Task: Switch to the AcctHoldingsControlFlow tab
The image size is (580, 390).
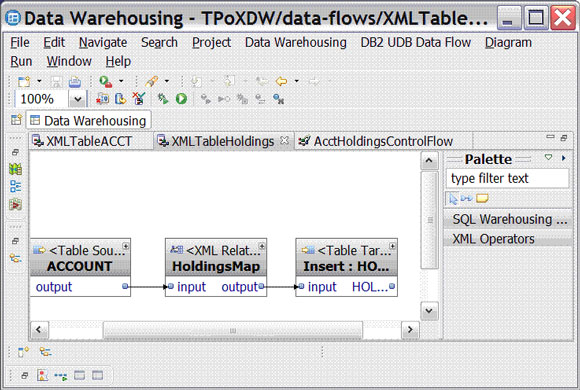Action: [x=383, y=141]
